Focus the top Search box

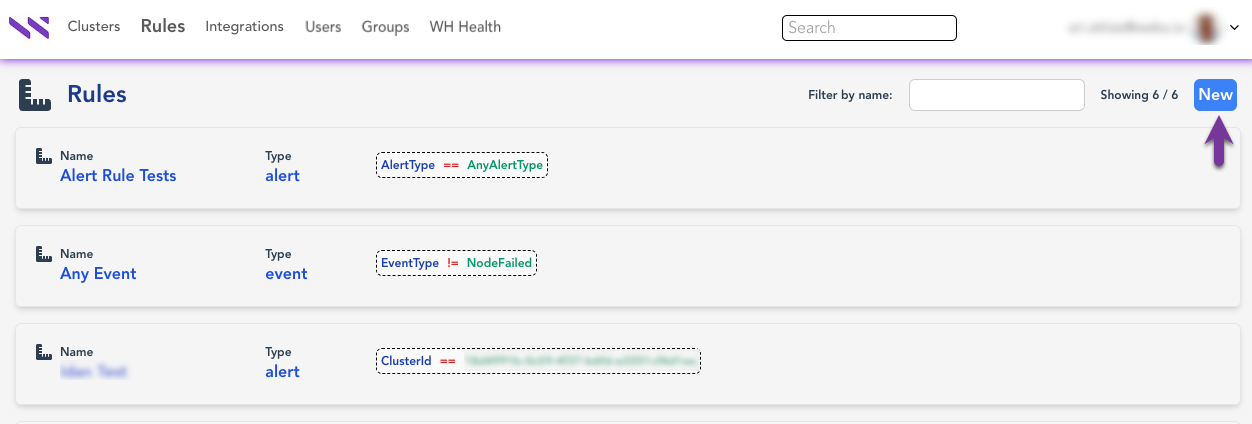click(869, 28)
